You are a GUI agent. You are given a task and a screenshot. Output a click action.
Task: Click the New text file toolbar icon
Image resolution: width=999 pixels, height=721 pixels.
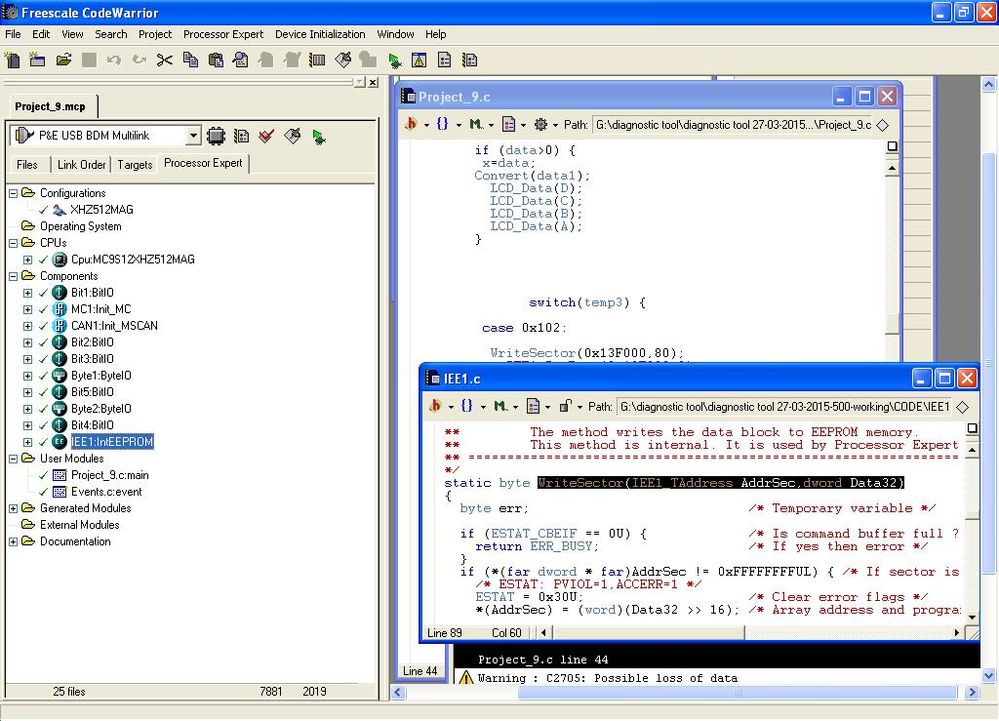[x=12, y=61]
